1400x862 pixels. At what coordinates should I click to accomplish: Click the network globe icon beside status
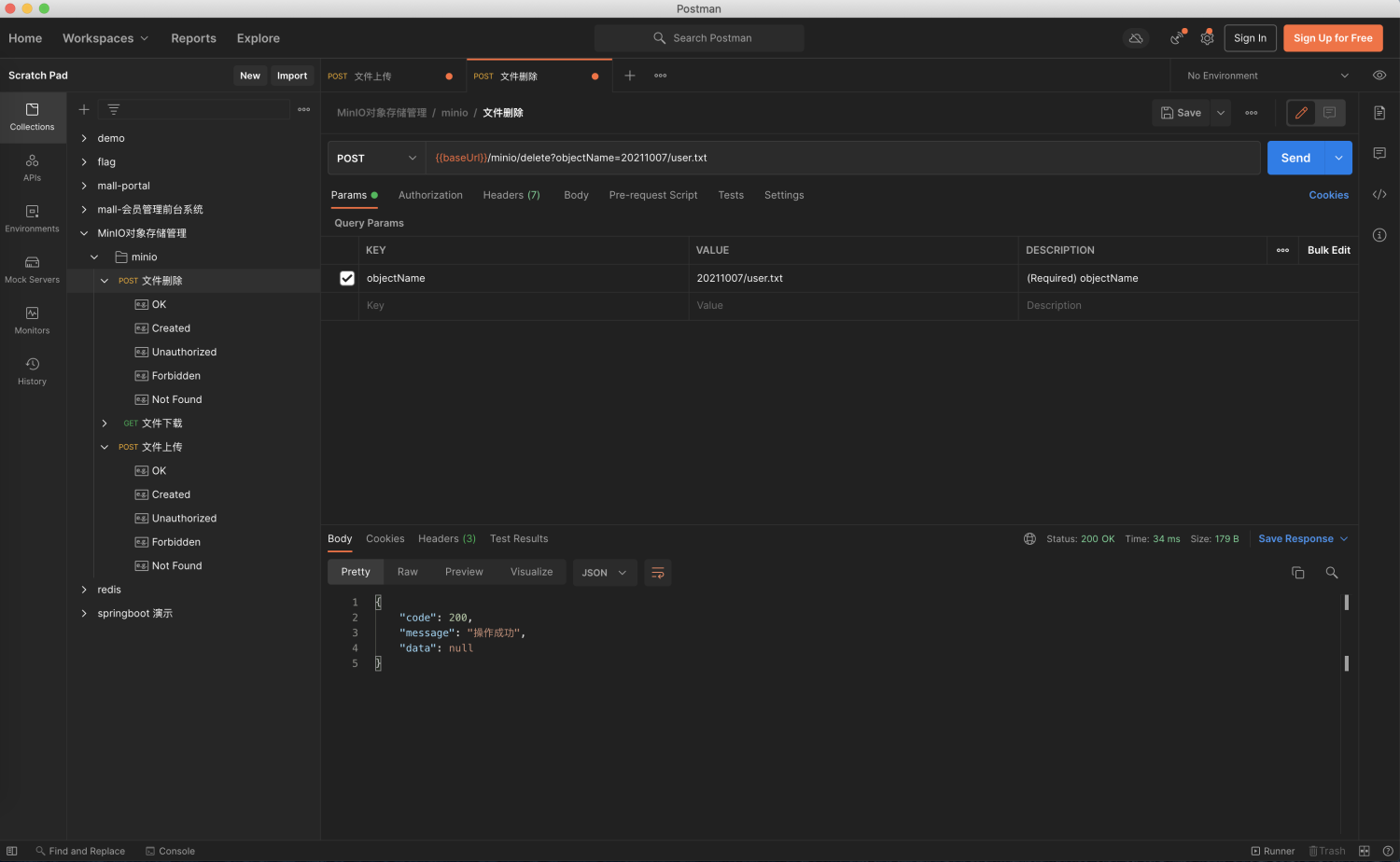1029,539
